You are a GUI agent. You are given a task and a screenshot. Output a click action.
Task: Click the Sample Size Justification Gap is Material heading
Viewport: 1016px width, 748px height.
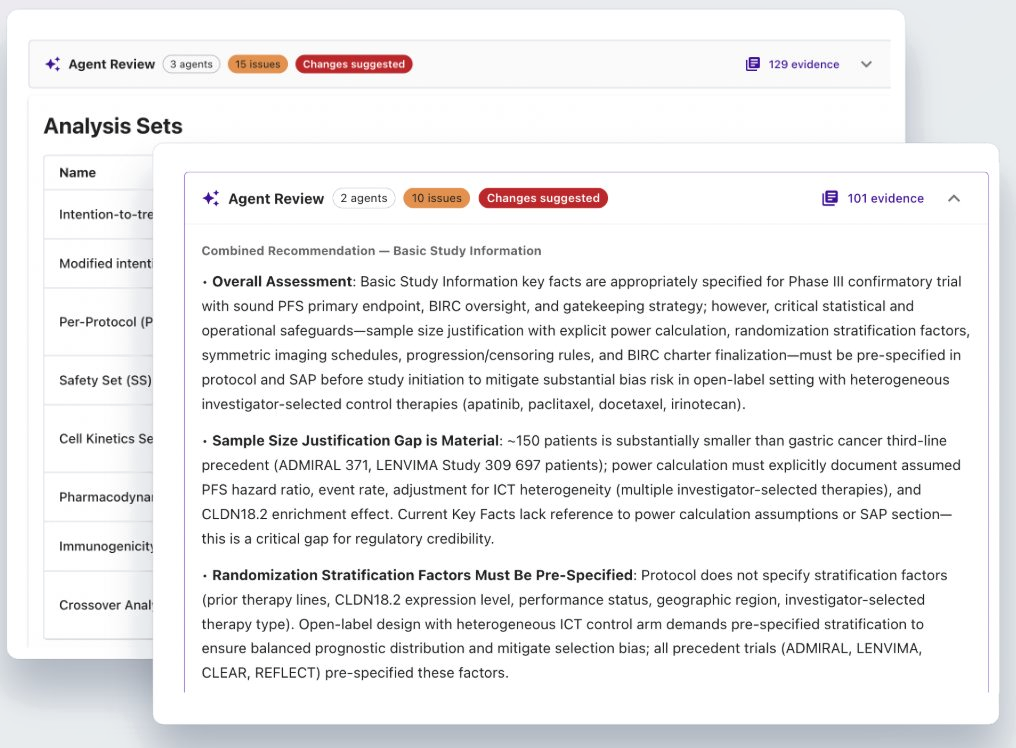[x=356, y=441]
